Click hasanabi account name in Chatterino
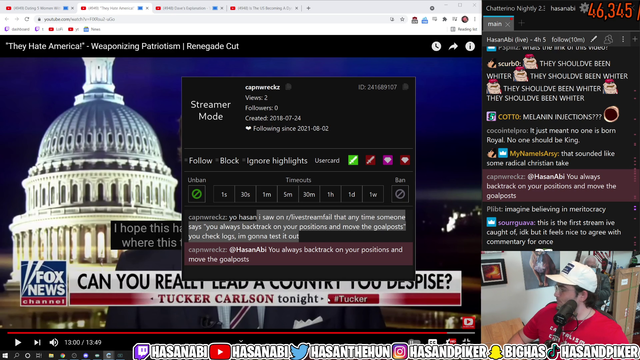Viewport: 640px width, 360px height. click(562, 8)
